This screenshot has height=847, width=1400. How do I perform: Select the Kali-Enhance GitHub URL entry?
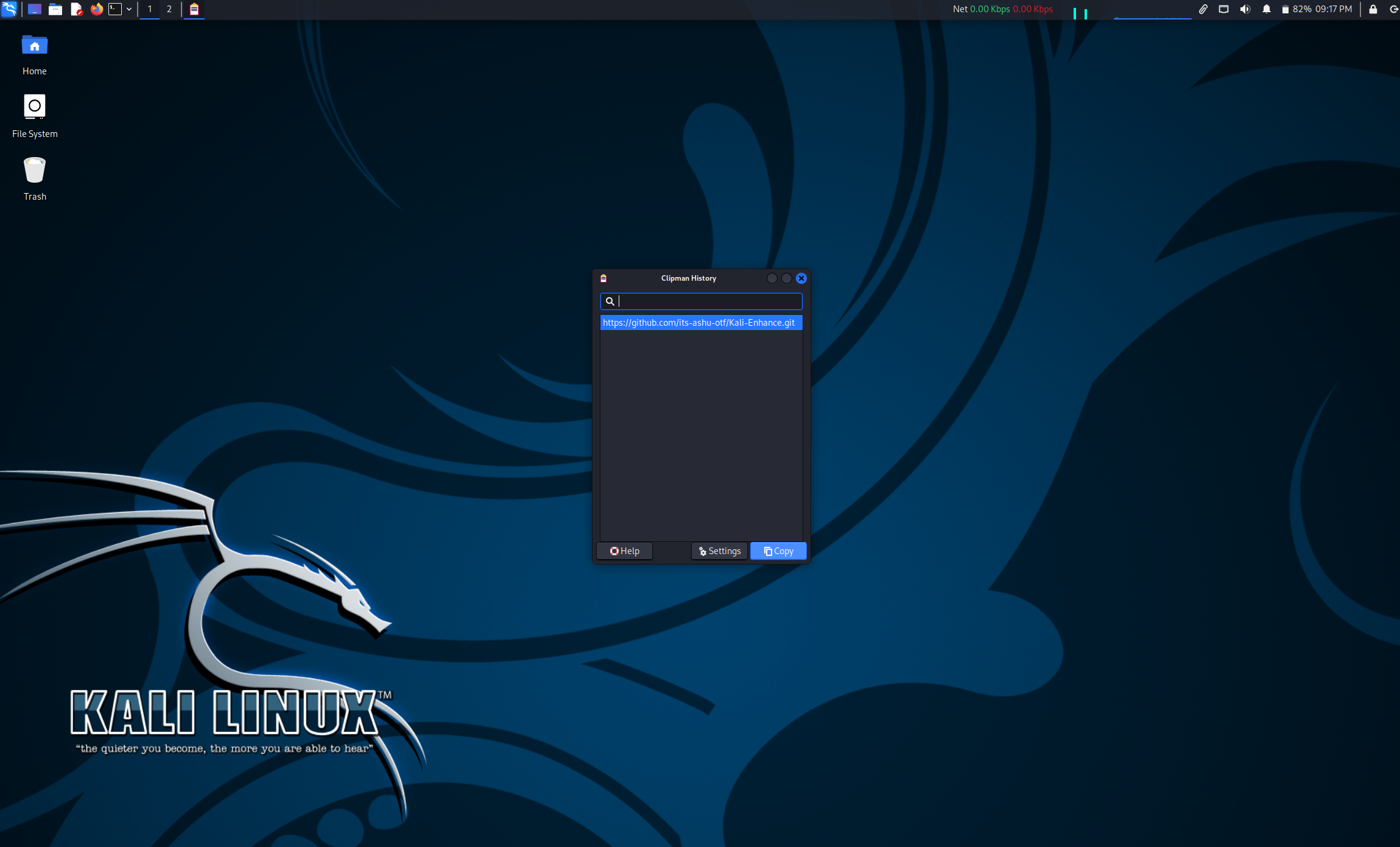(700, 323)
